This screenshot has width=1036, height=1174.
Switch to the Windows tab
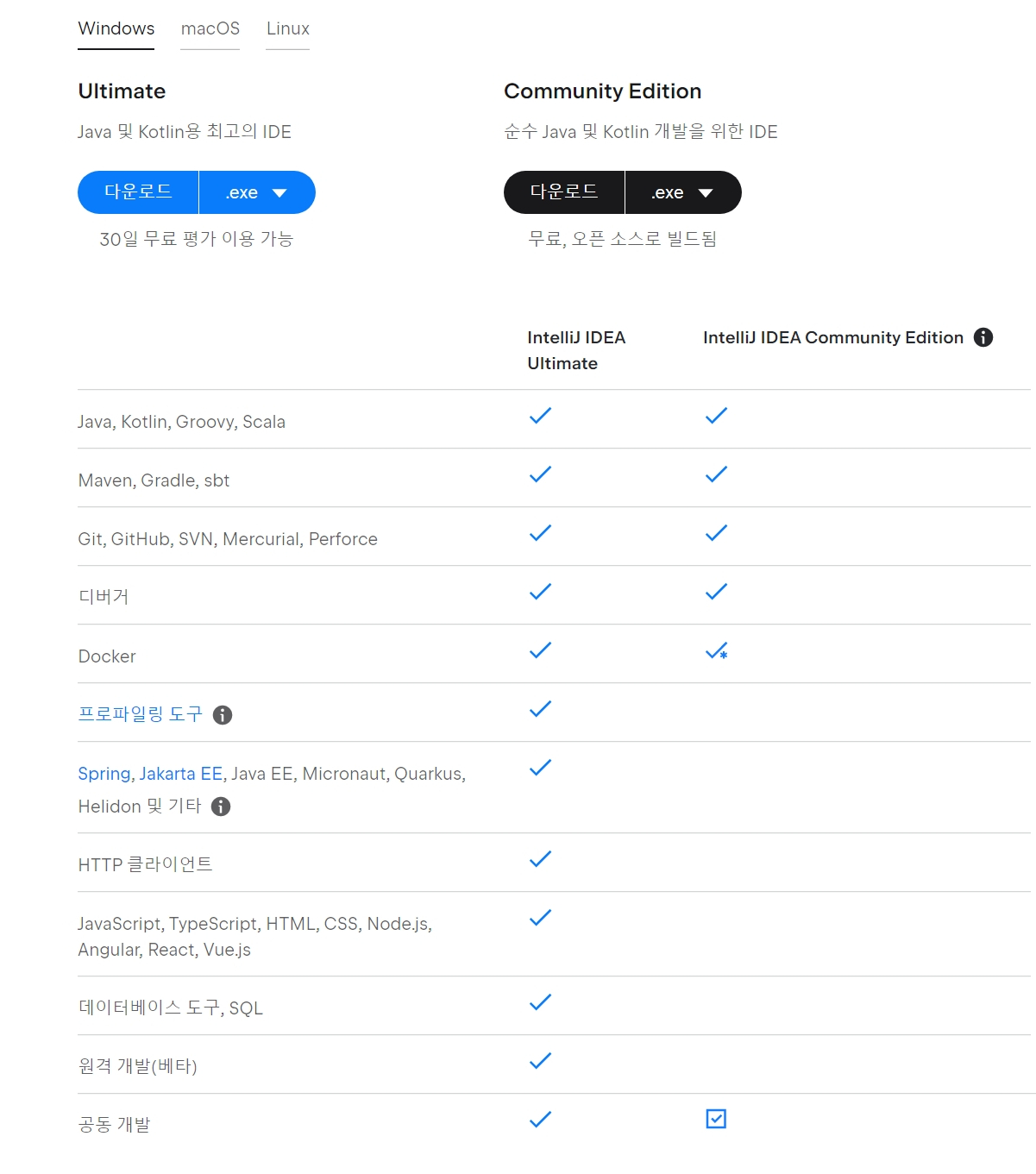(116, 28)
